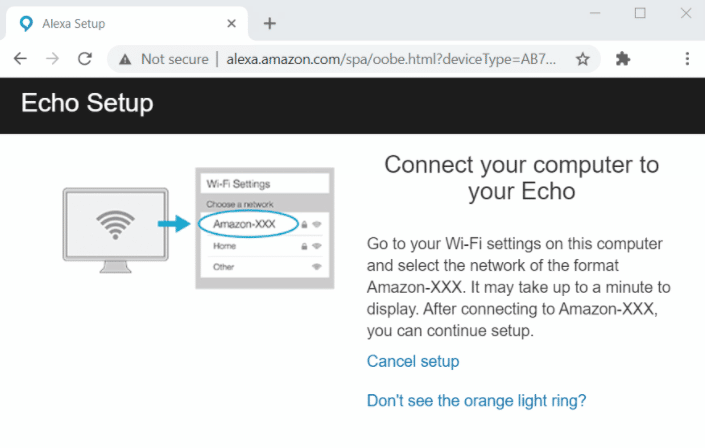Open the Chrome extensions puzzle icon
Image resolution: width=705 pixels, height=448 pixels.
point(623,59)
